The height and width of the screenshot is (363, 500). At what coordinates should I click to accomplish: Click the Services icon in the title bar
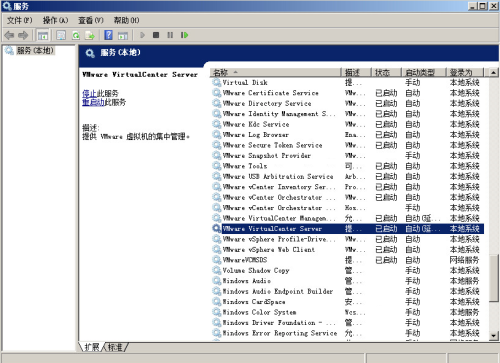point(7,6)
